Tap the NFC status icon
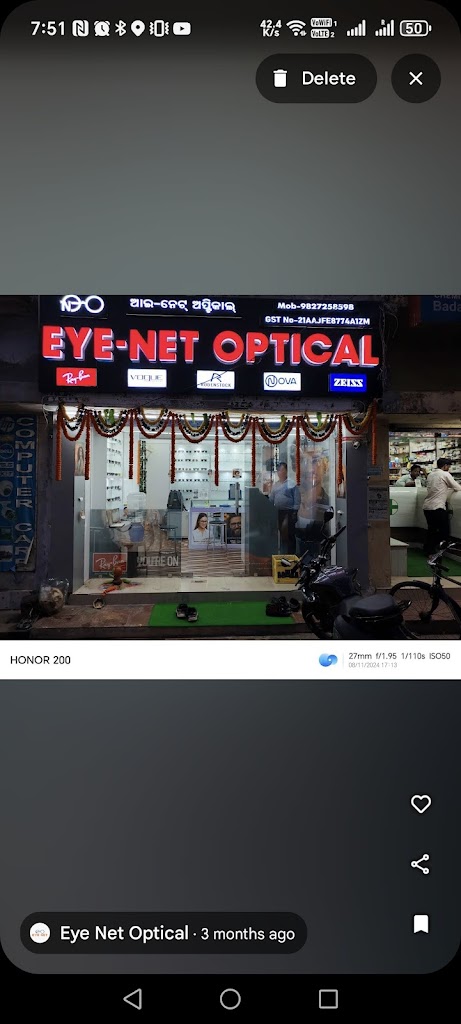 [80, 28]
